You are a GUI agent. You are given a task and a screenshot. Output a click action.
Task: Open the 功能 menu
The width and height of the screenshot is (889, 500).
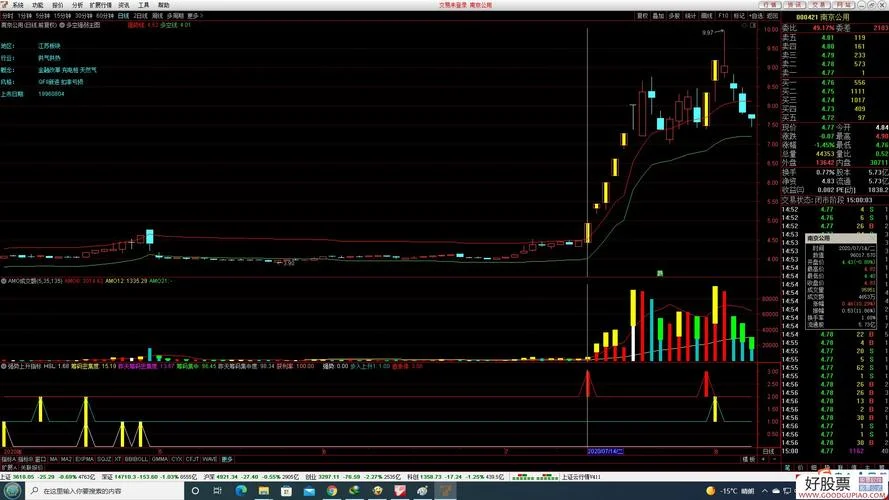click(x=37, y=5)
